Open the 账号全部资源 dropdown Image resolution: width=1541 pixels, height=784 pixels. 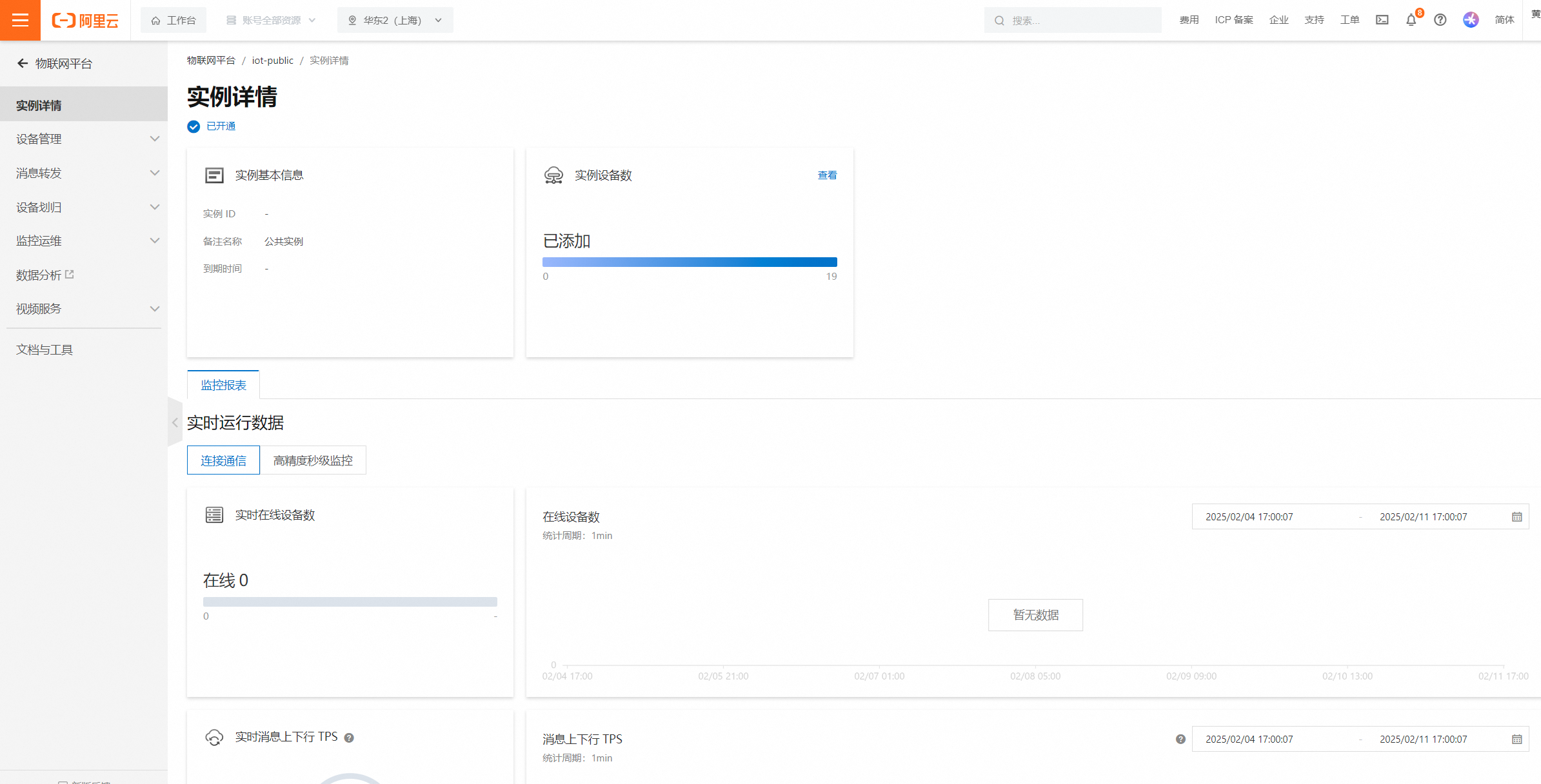click(x=272, y=20)
